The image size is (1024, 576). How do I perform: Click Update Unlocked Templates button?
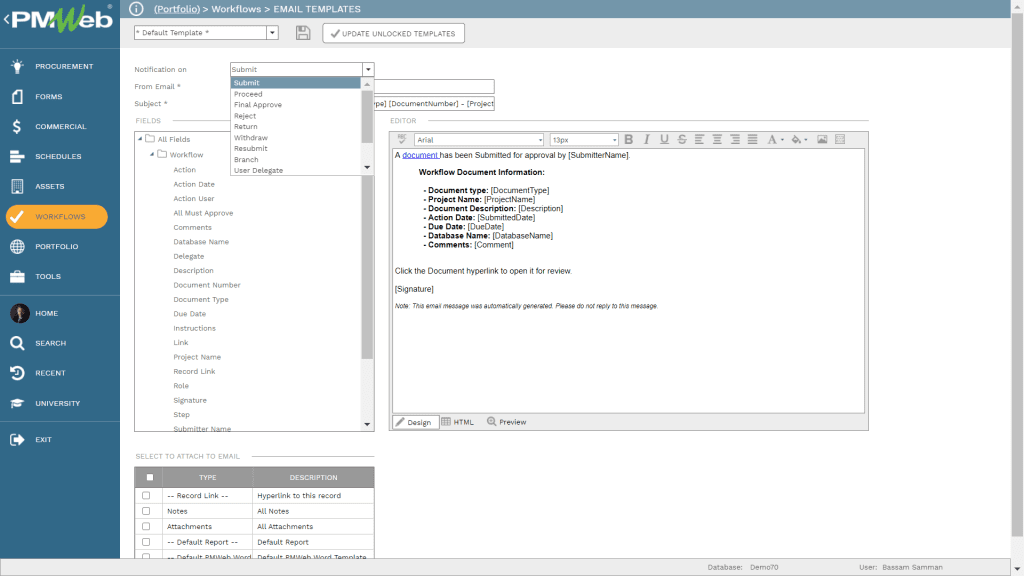393,33
